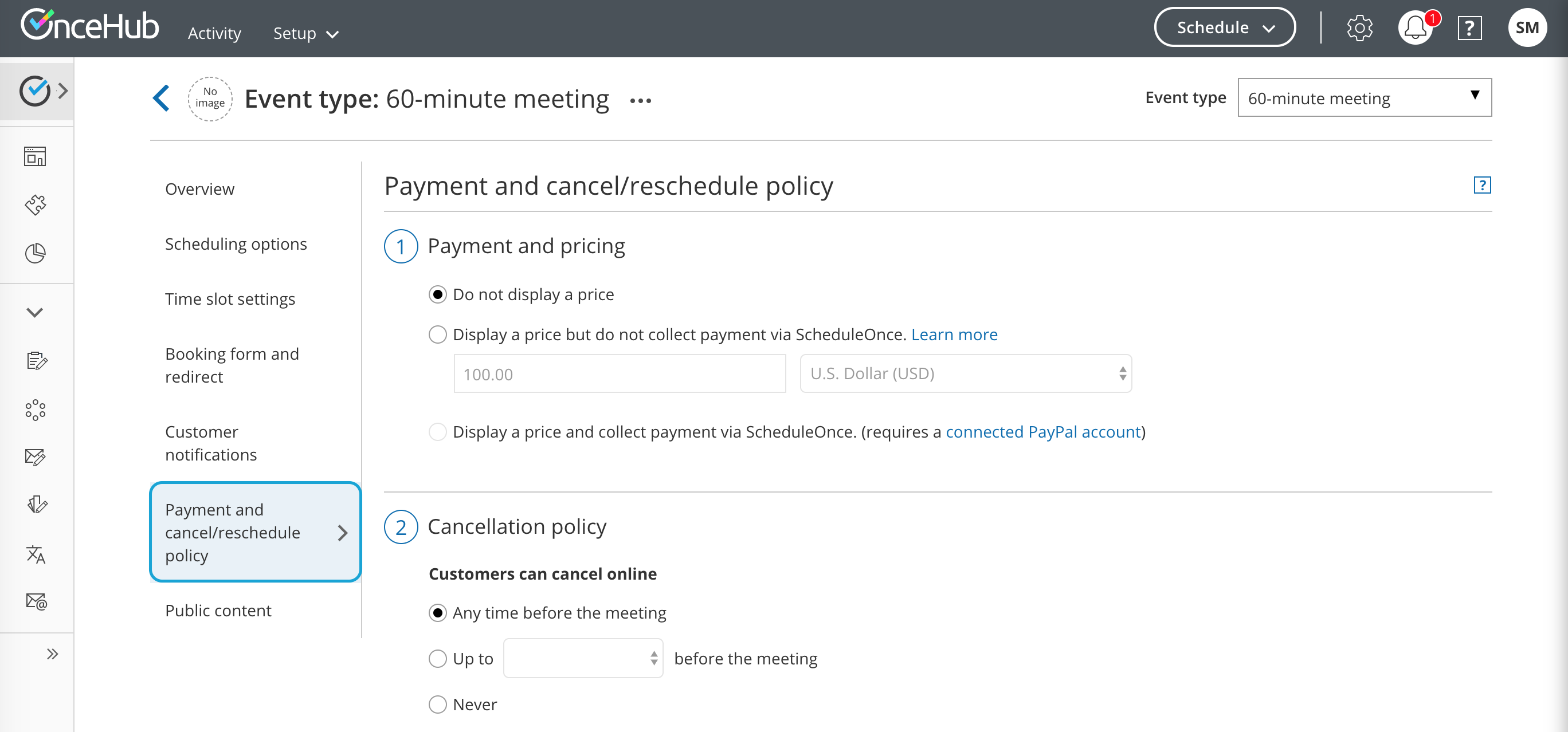Select Do not display a price

pyautogui.click(x=438, y=294)
